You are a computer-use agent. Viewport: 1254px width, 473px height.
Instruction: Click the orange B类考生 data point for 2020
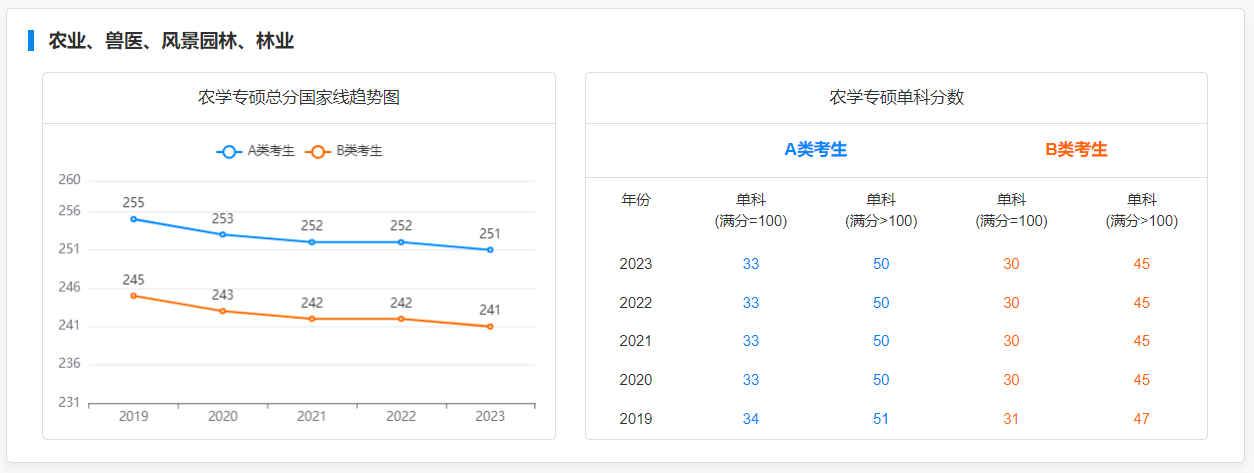223,311
